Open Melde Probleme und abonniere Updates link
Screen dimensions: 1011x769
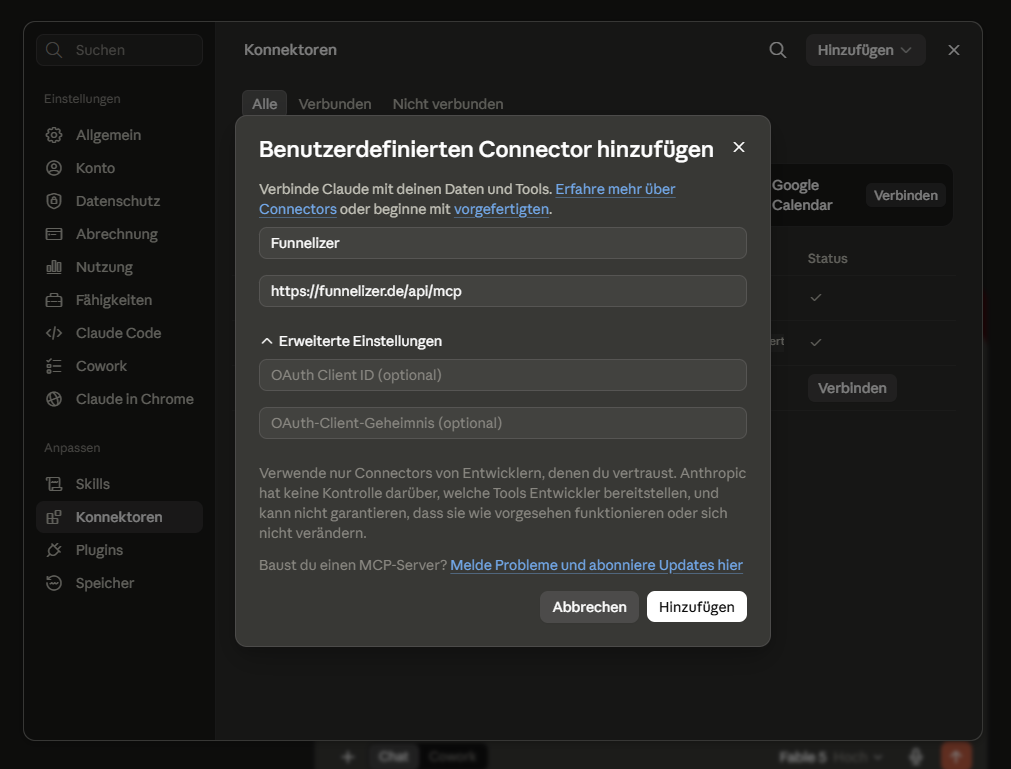pyautogui.click(x=596, y=565)
